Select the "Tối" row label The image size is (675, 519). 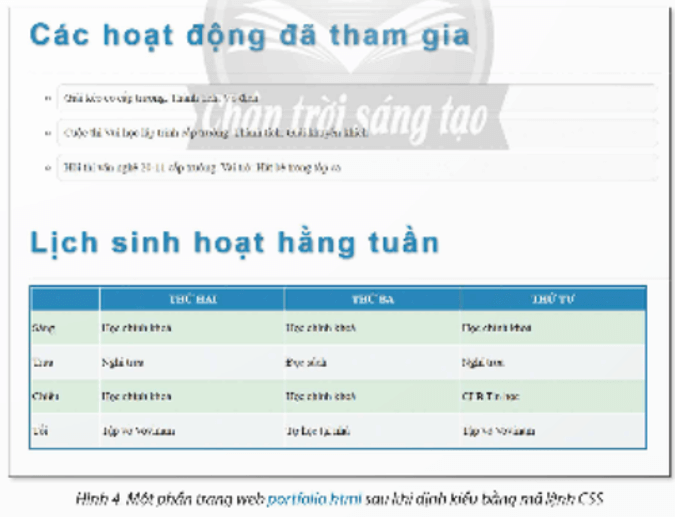click(x=41, y=430)
